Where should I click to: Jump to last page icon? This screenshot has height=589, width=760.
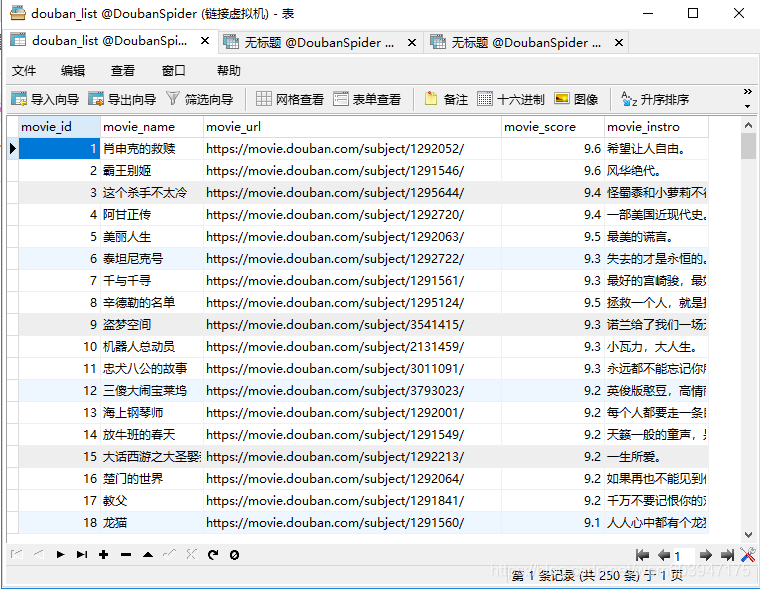pyautogui.click(x=727, y=555)
